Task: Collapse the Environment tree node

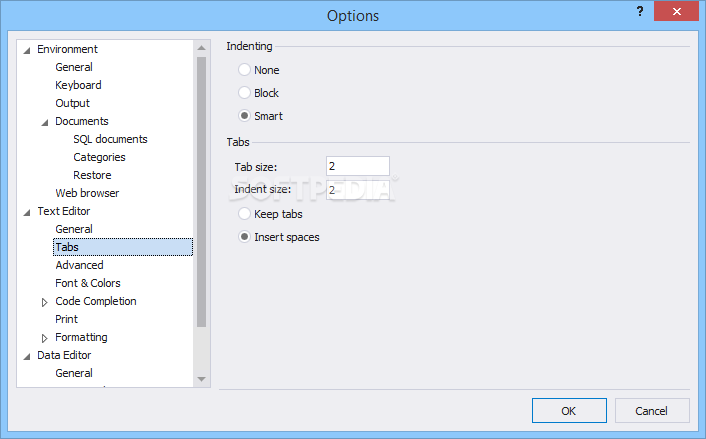Action: pyautogui.click(x=26, y=50)
